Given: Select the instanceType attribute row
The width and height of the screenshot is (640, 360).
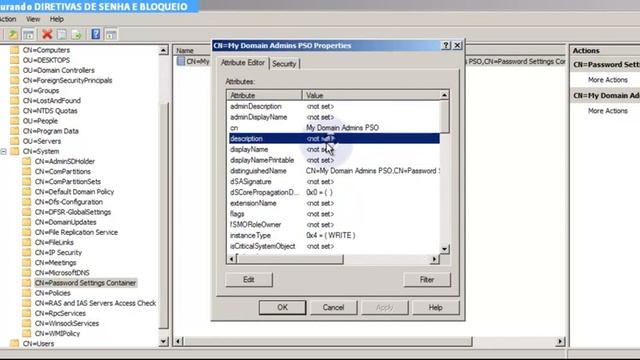Looking at the screenshot, I should point(334,236).
